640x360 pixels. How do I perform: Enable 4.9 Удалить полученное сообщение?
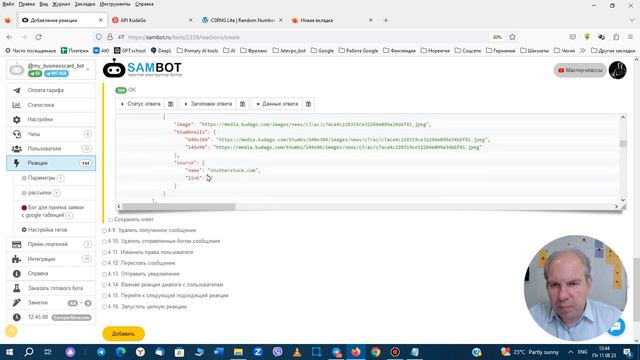coord(104,231)
